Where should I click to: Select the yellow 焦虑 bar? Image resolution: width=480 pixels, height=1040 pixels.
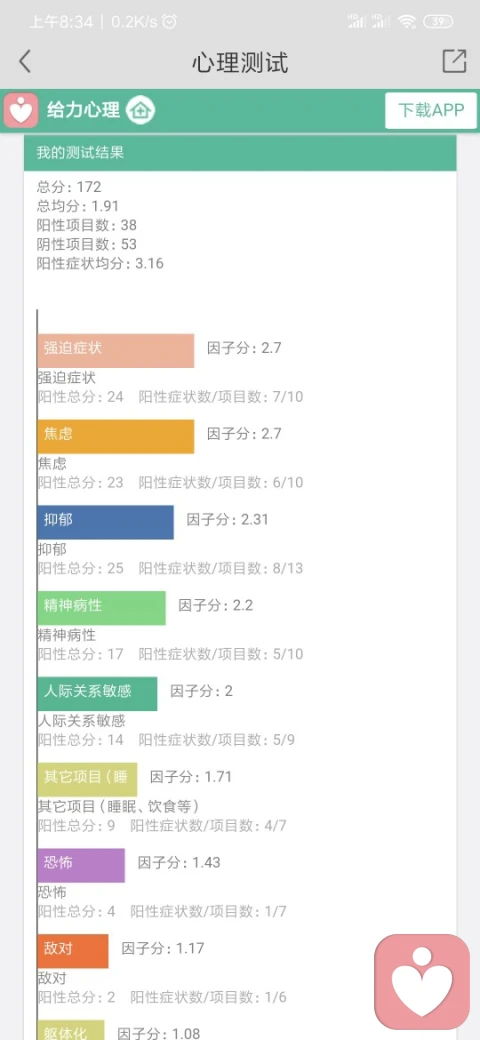[116, 436]
